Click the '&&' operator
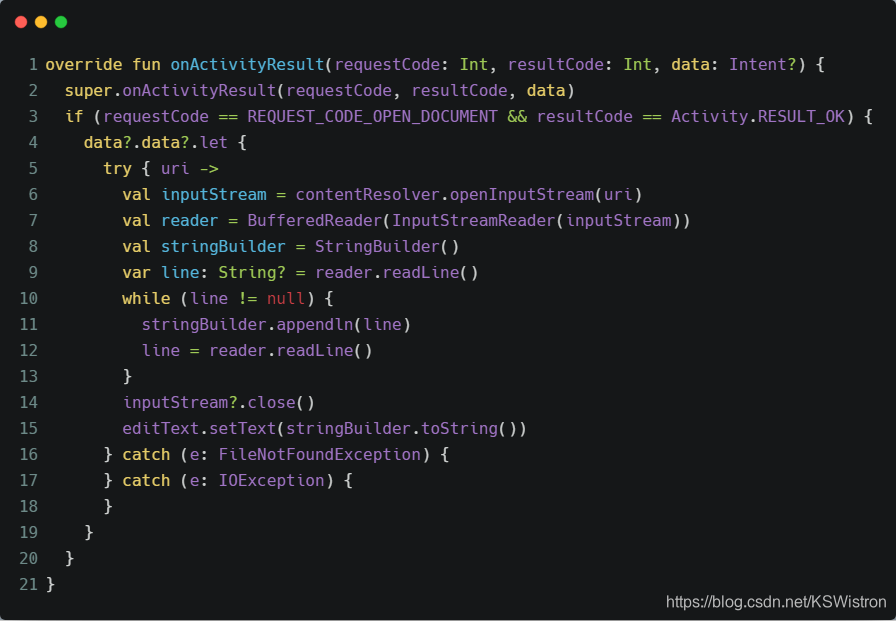The height and width of the screenshot is (621, 896). click(x=517, y=117)
